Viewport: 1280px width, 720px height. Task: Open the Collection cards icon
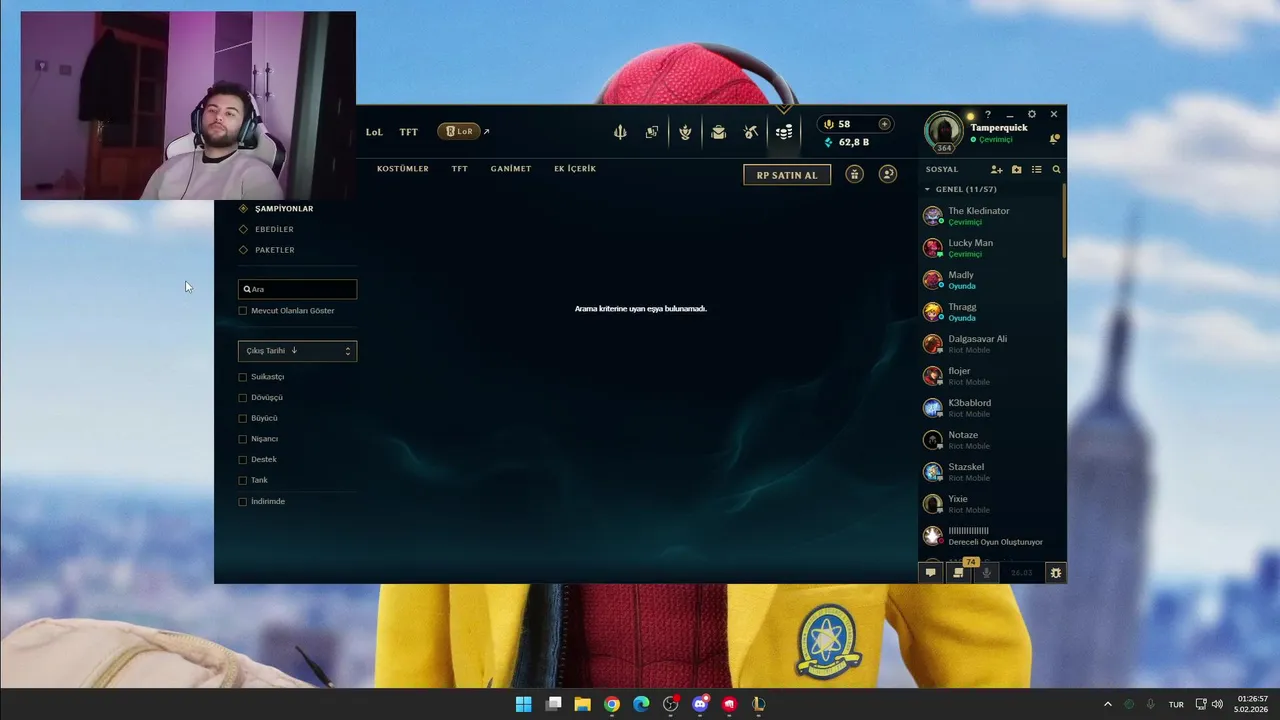coord(652,132)
